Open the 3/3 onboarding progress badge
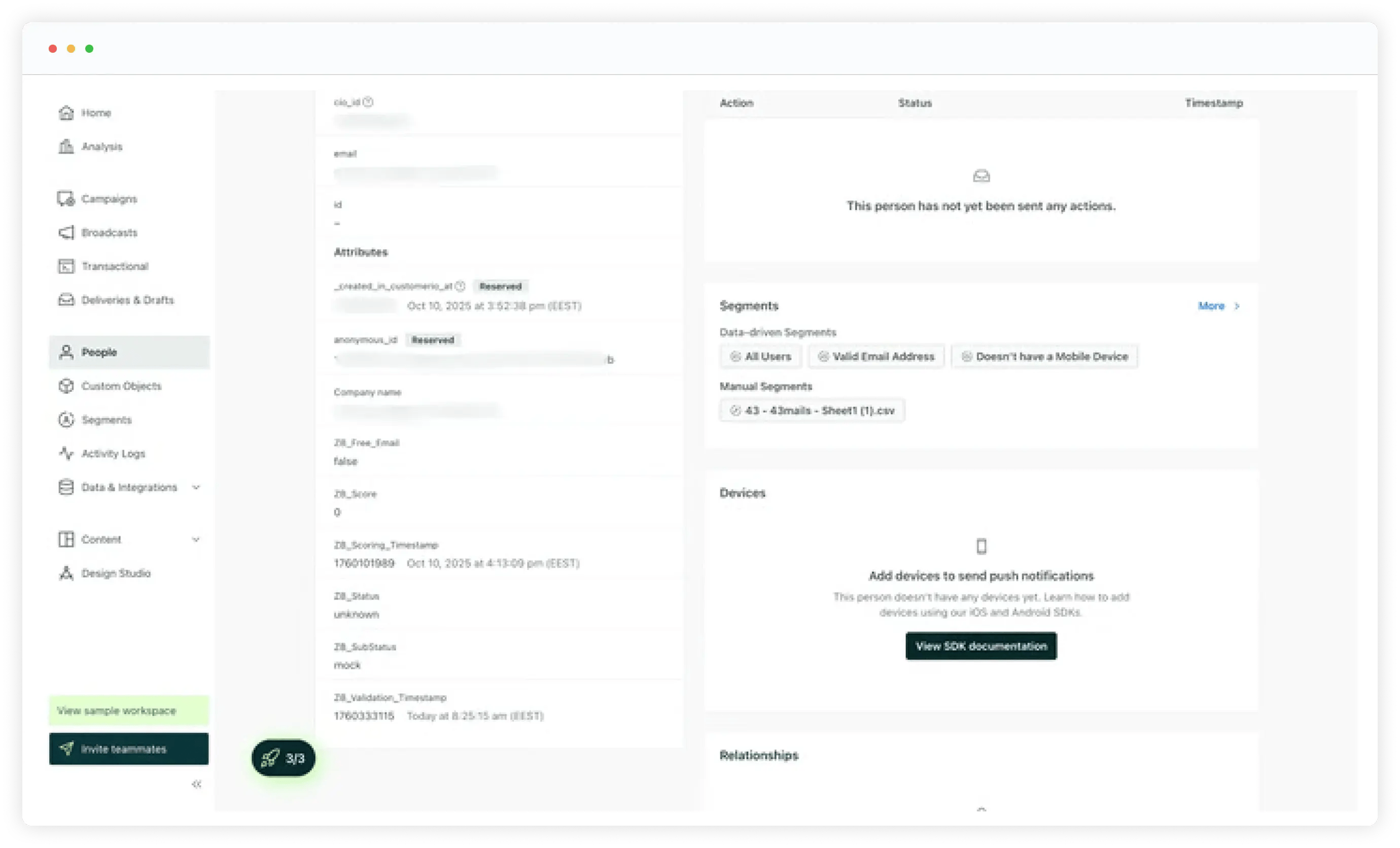The height and width of the screenshot is (848, 1400). [283, 758]
